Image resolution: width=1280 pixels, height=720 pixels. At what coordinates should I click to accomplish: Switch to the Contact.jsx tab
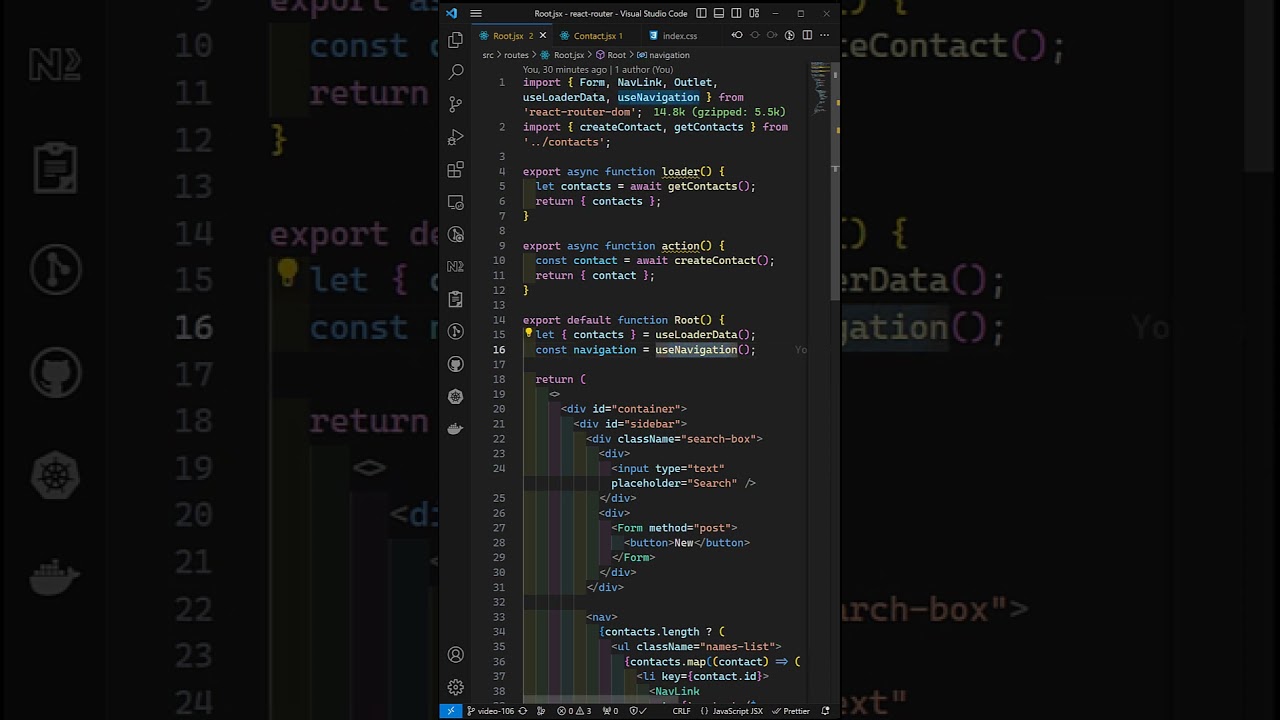597,36
